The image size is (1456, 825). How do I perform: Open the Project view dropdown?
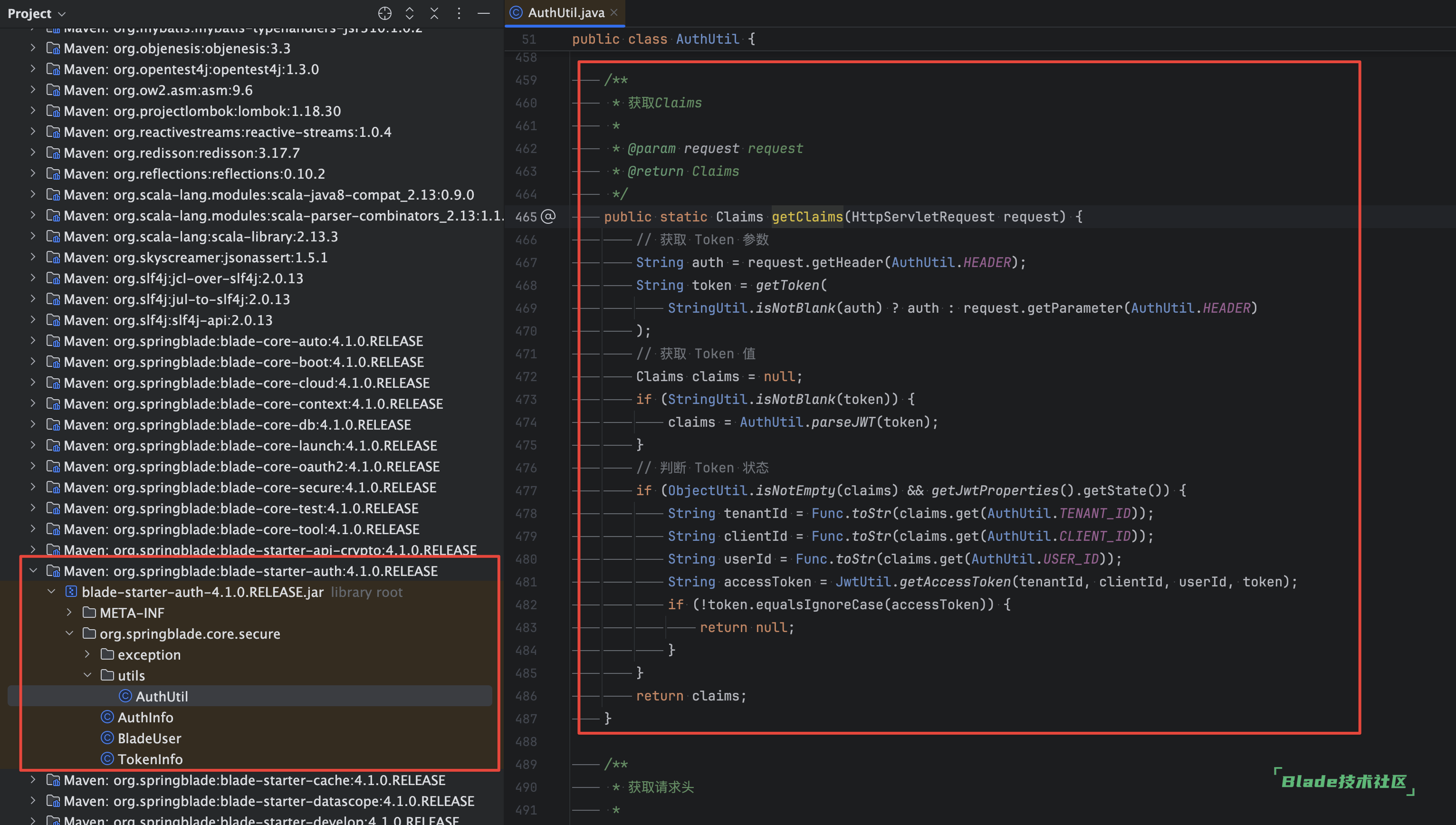coord(37,13)
